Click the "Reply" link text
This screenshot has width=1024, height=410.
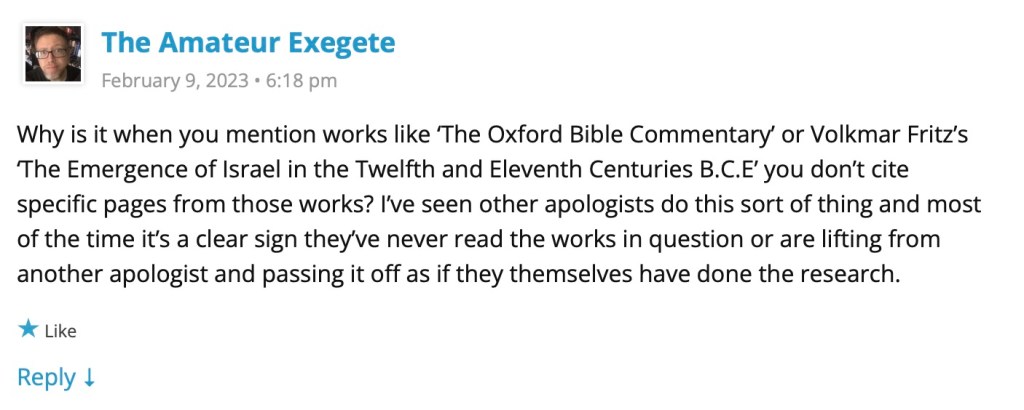click(x=46, y=378)
